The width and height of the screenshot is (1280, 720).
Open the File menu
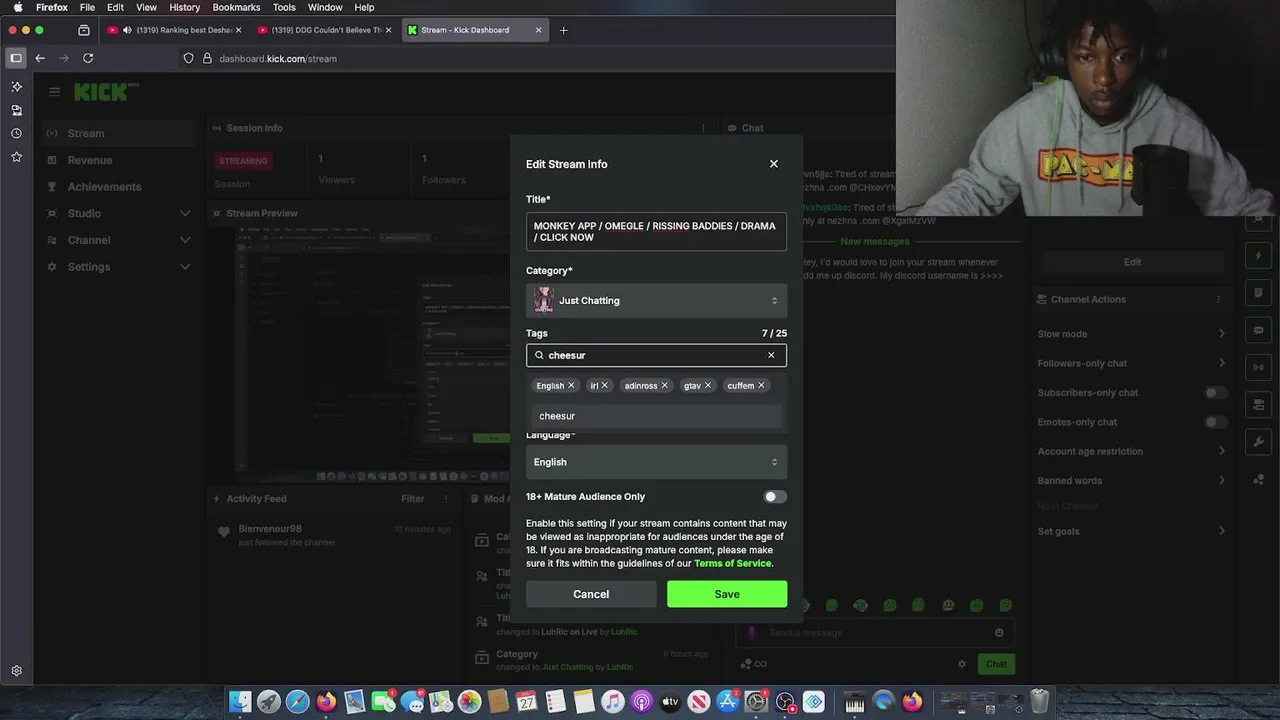[x=87, y=7]
